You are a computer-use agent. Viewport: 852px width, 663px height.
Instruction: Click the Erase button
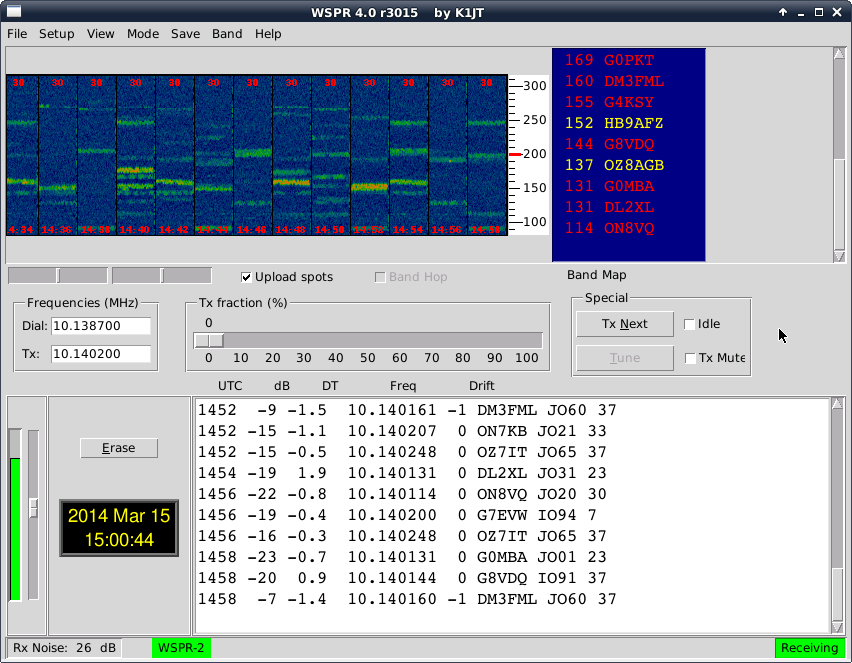pos(119,448)
